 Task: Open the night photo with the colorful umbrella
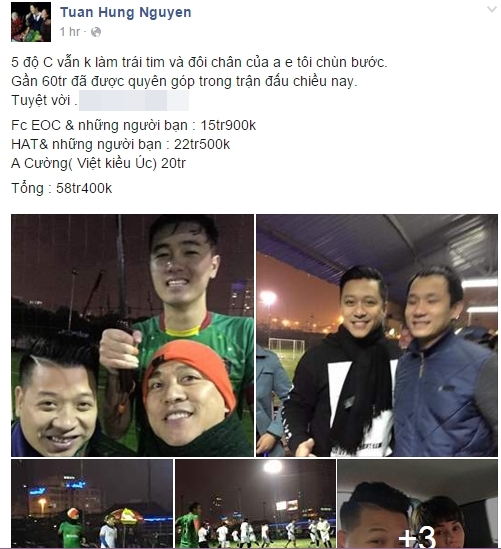pyautogui.click(x=92, y=503)
